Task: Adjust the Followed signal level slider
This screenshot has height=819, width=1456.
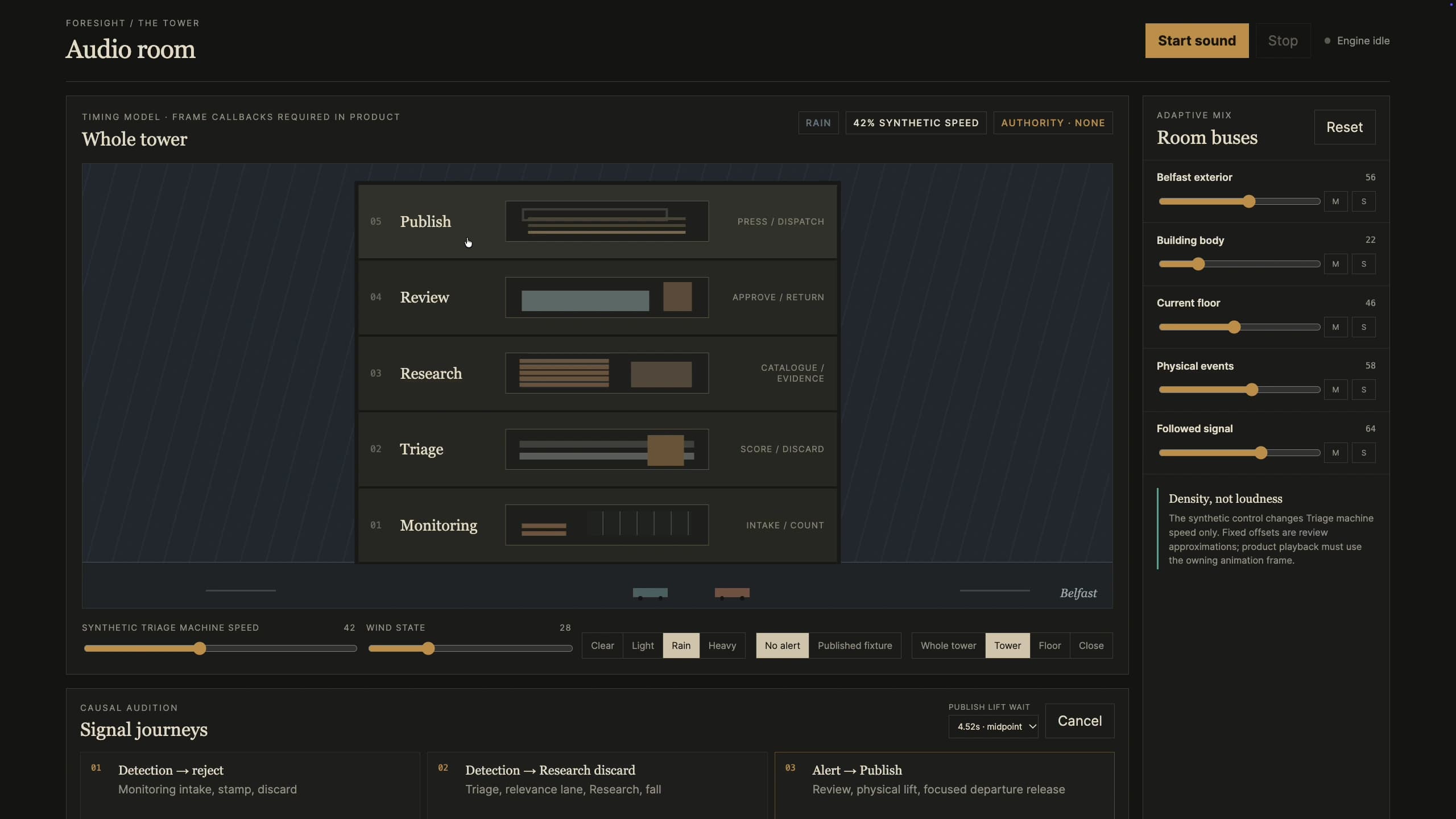Action: pyautogui.click(x=1239, y=453)
